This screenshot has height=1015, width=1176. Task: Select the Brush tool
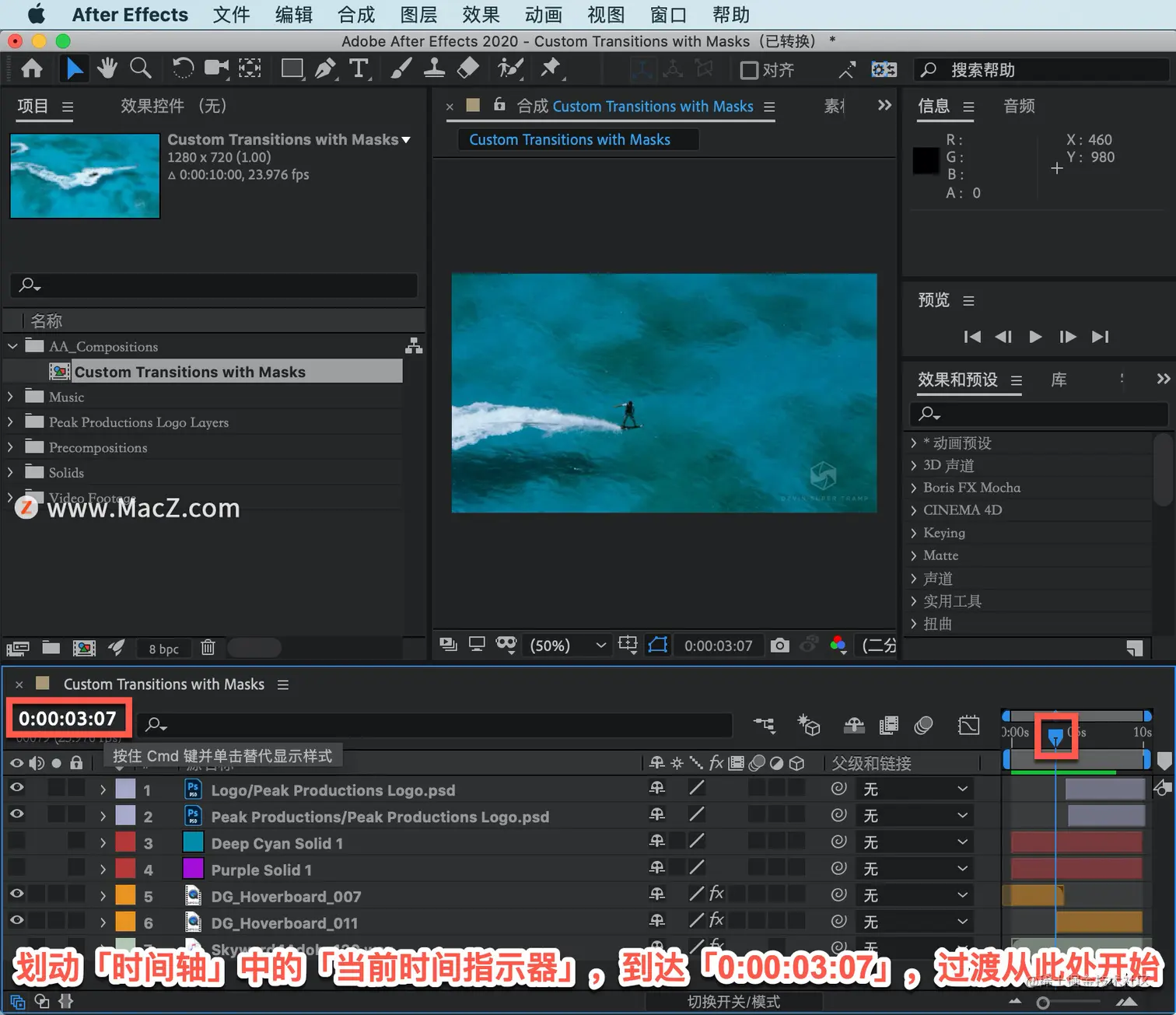(401, 69)
